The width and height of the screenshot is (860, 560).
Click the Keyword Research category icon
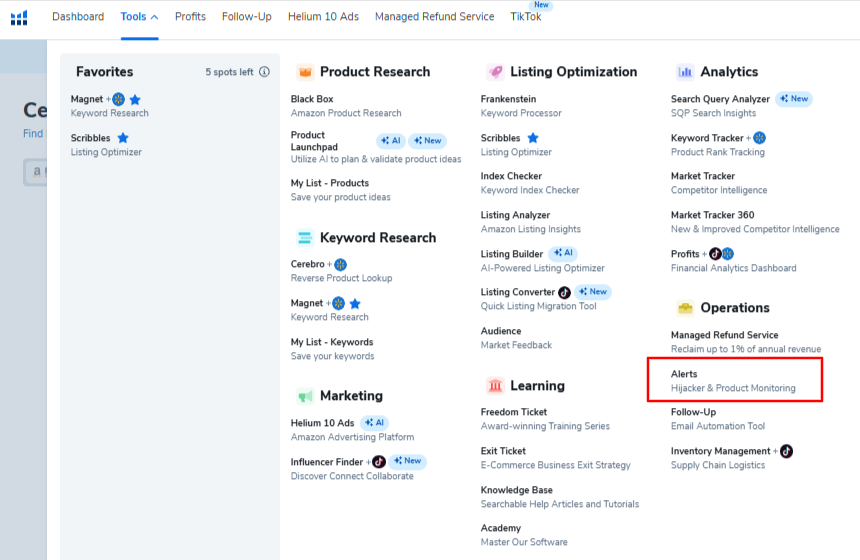point(305,237)
